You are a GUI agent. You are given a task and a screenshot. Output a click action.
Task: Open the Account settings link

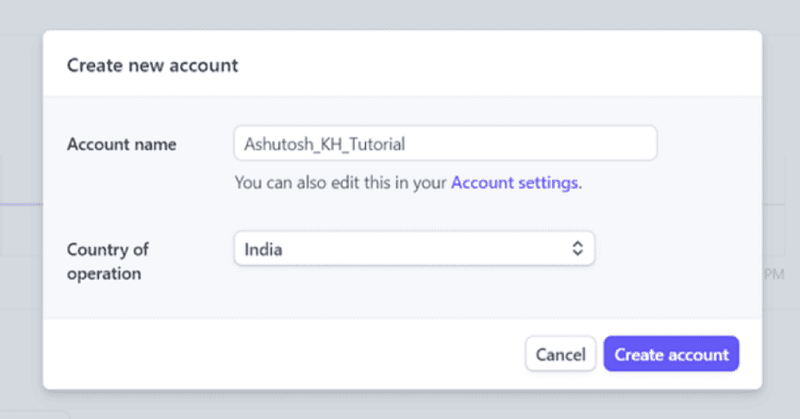coord(515,183)
